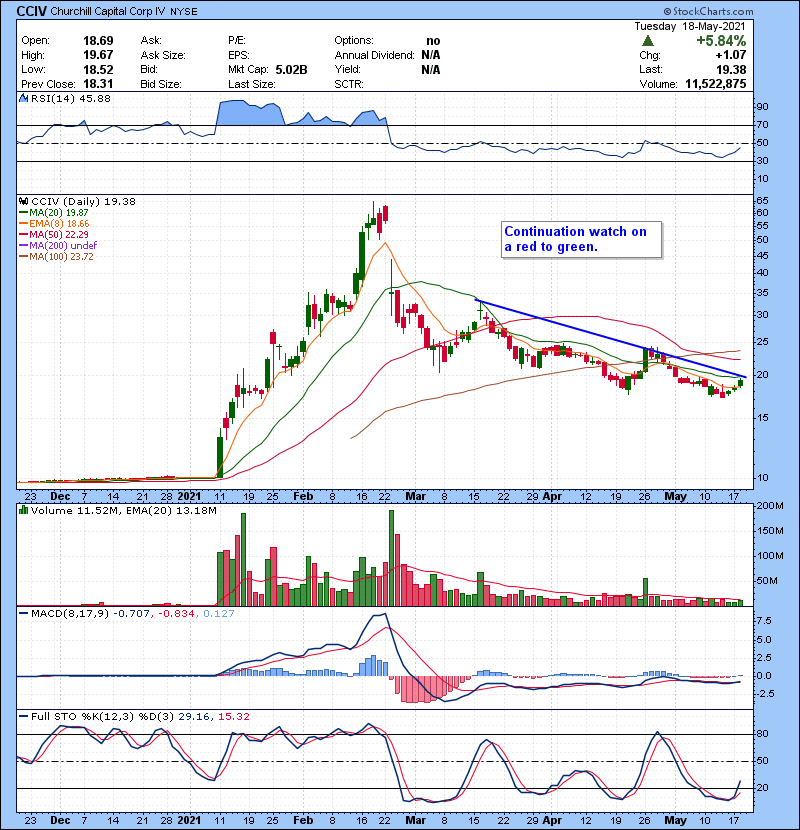Click the MA(20) 19.87 legend entry
The width and height of the screenshot is (800, 830).
(x=54, y=213)
